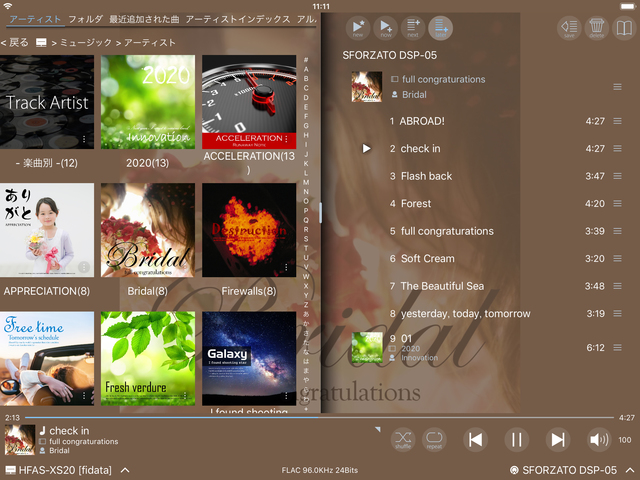Play the track 'Soft Cream' in queue

pyautogui.click(x=427, y=258)
